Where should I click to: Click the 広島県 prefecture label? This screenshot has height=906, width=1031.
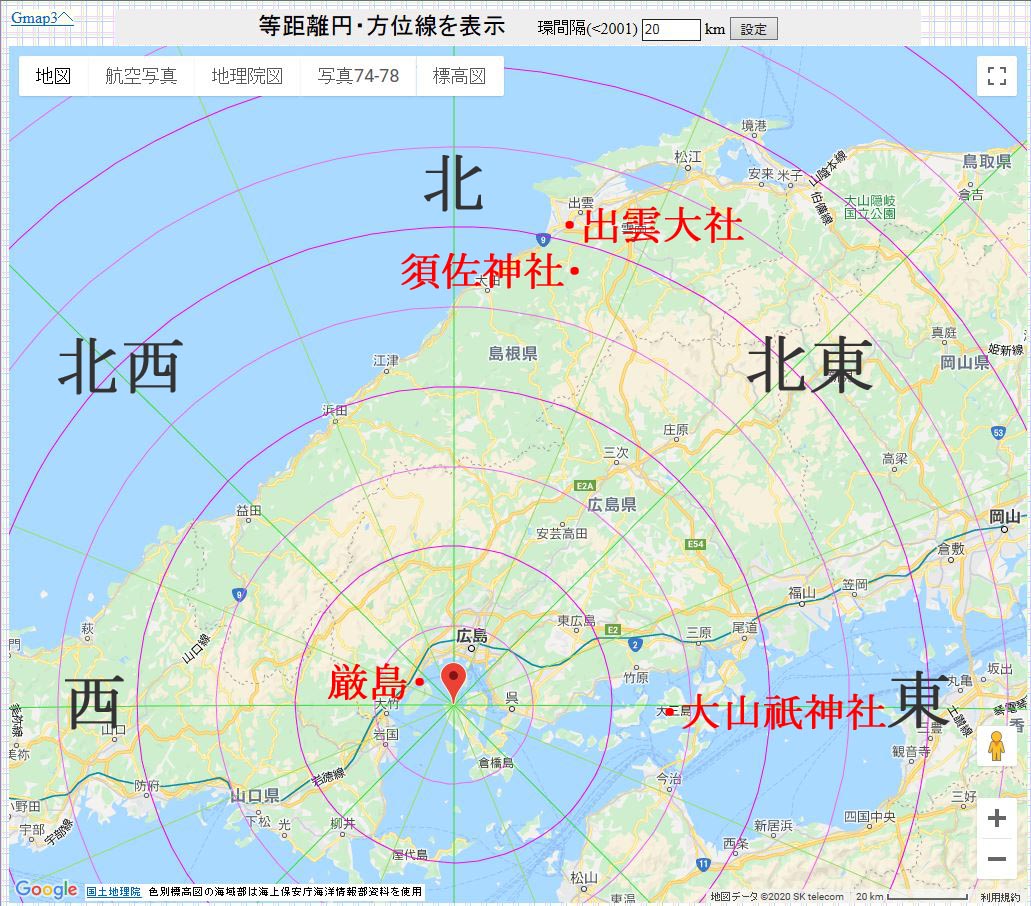click(x=611, y=504)
